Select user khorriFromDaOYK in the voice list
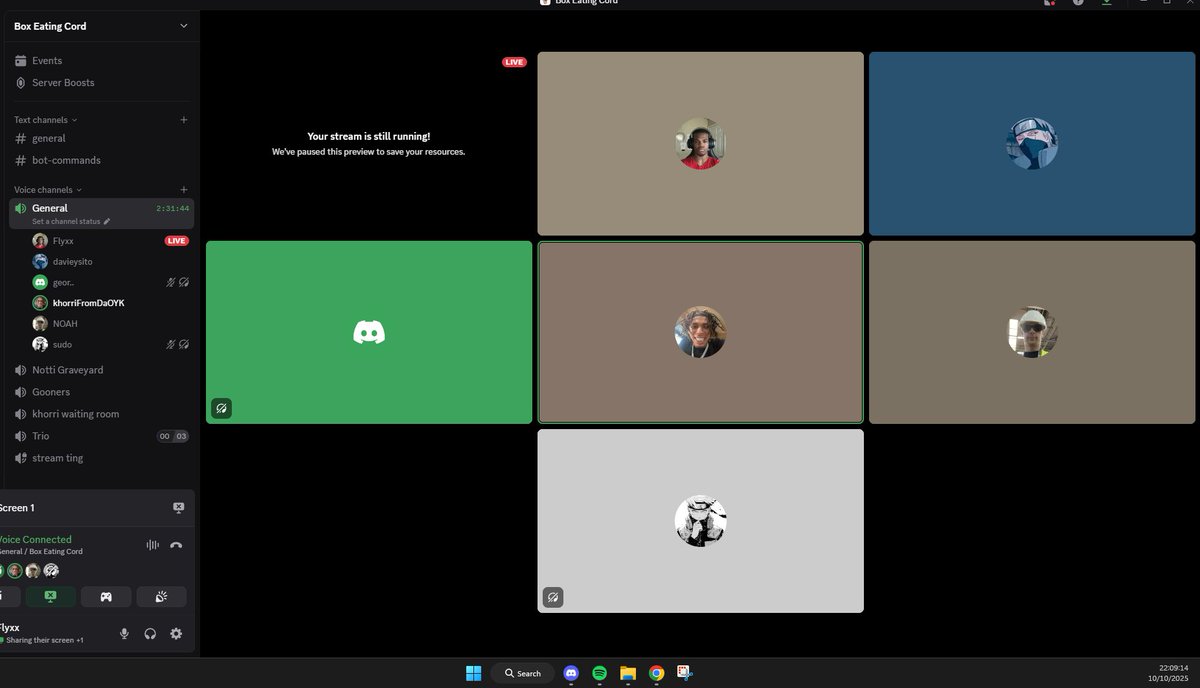1200x688 pixels. pos(110,303)
